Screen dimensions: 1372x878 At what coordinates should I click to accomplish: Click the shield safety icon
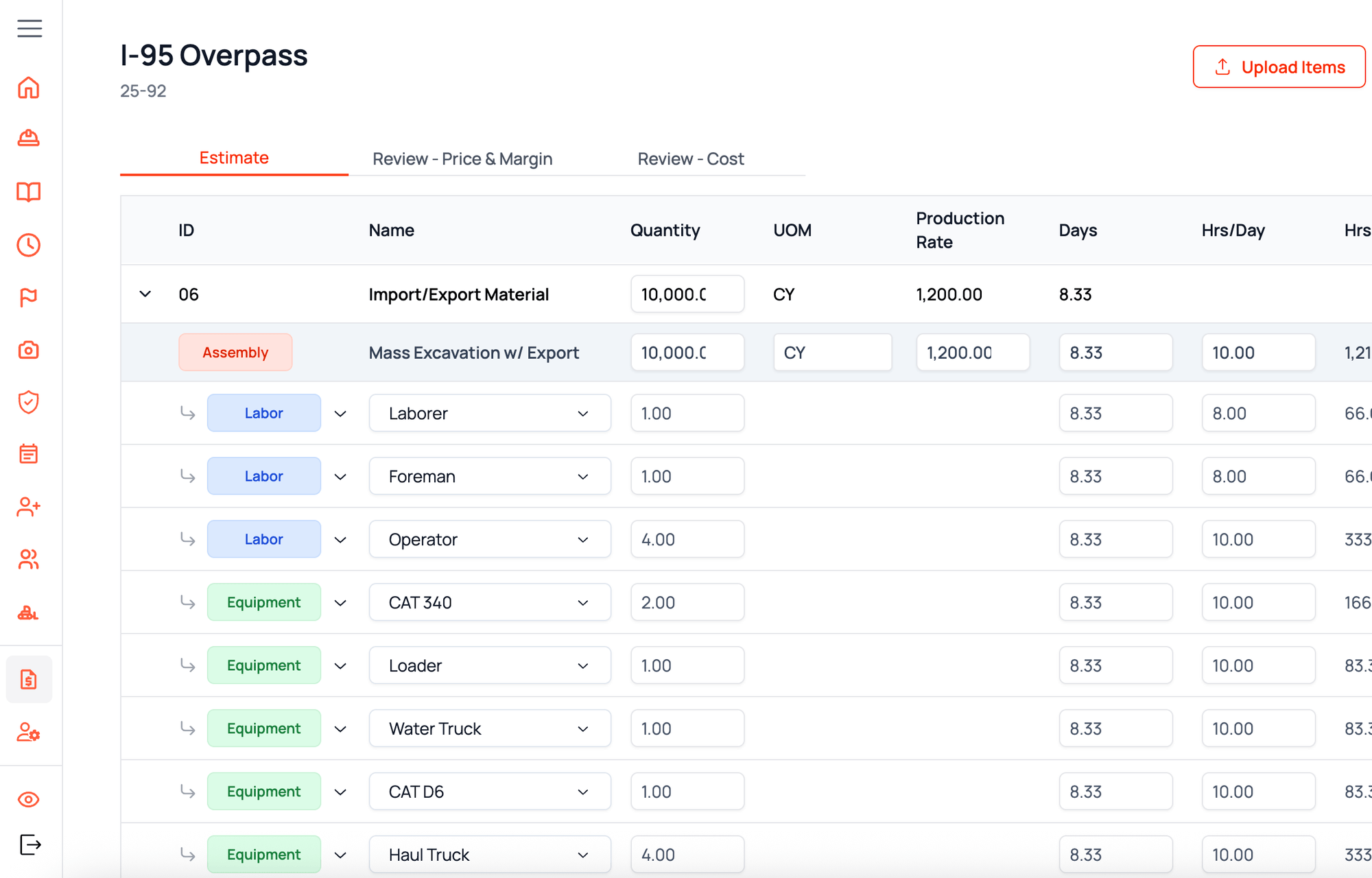click(28, 403)
